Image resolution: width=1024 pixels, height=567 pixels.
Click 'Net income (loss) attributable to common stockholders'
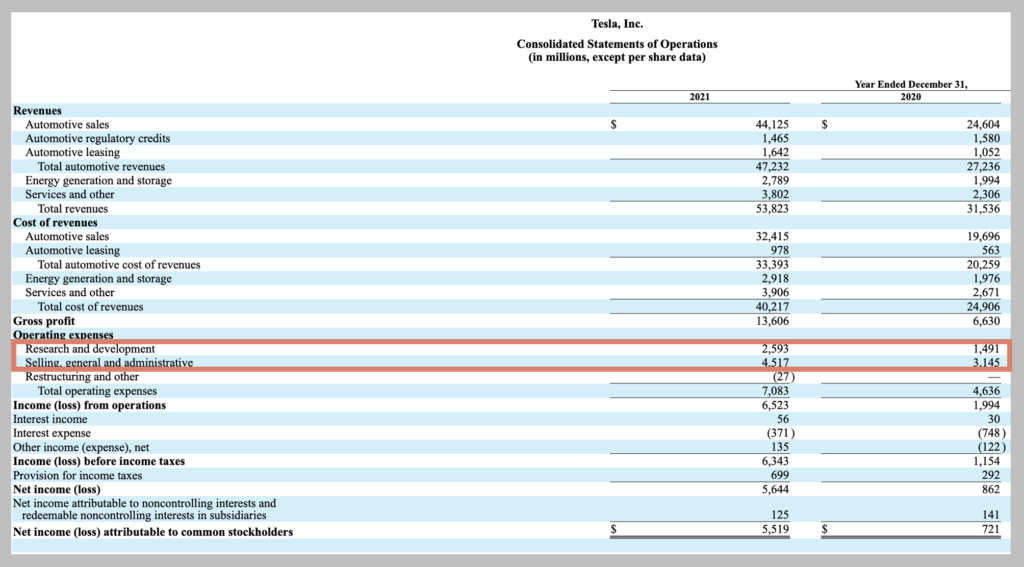153,532
